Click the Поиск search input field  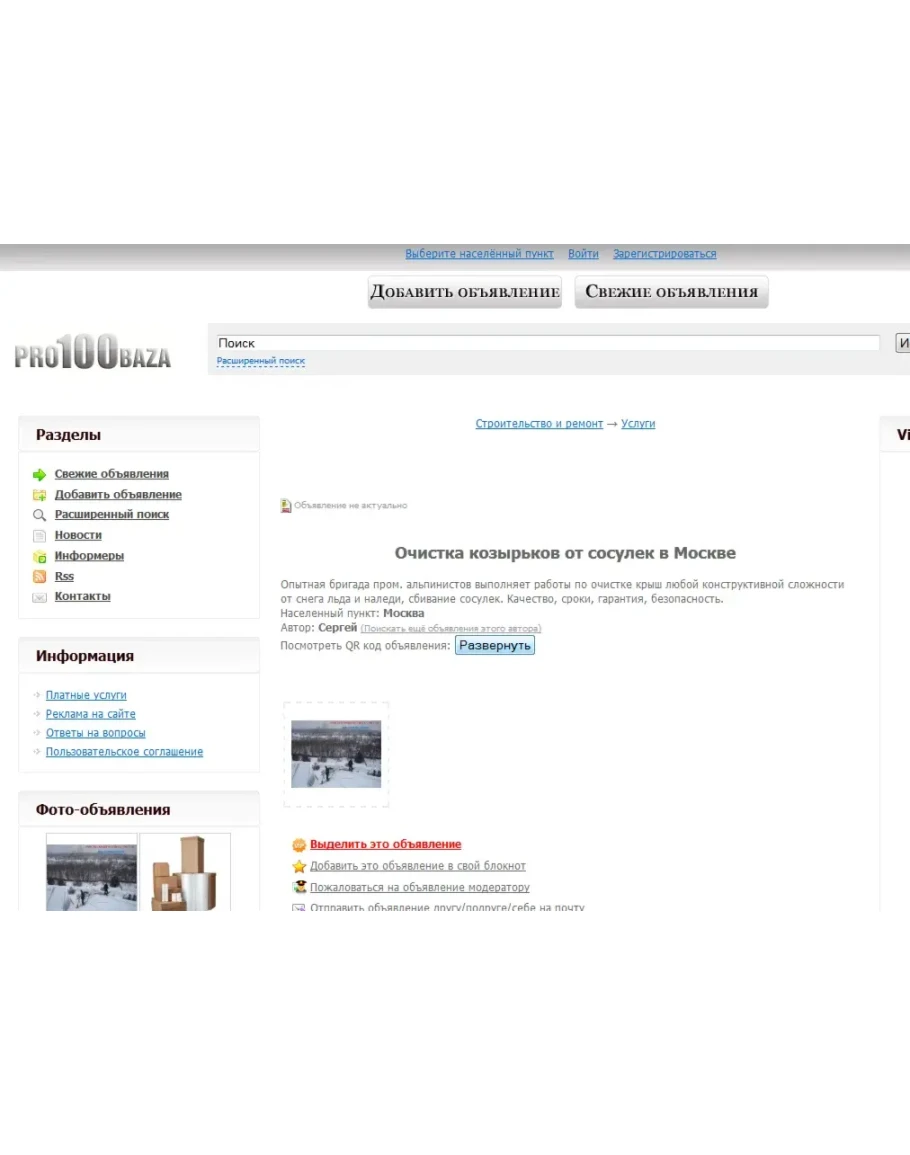point(547,343)
